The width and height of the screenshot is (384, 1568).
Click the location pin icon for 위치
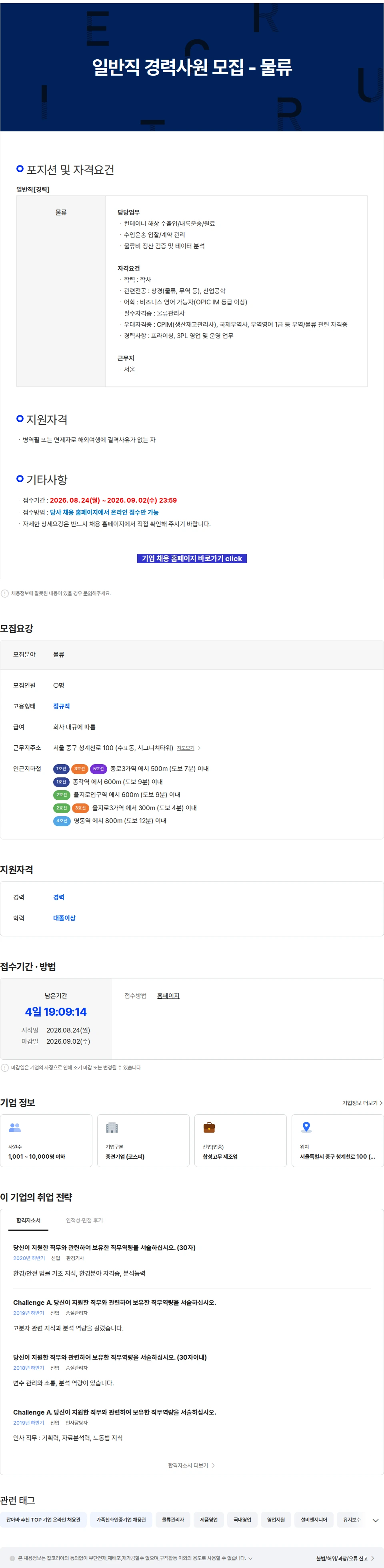tap(306, 1127)
